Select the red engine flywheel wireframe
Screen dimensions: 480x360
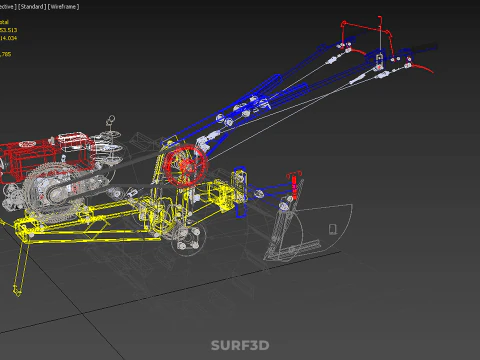[x=185, y=166]
